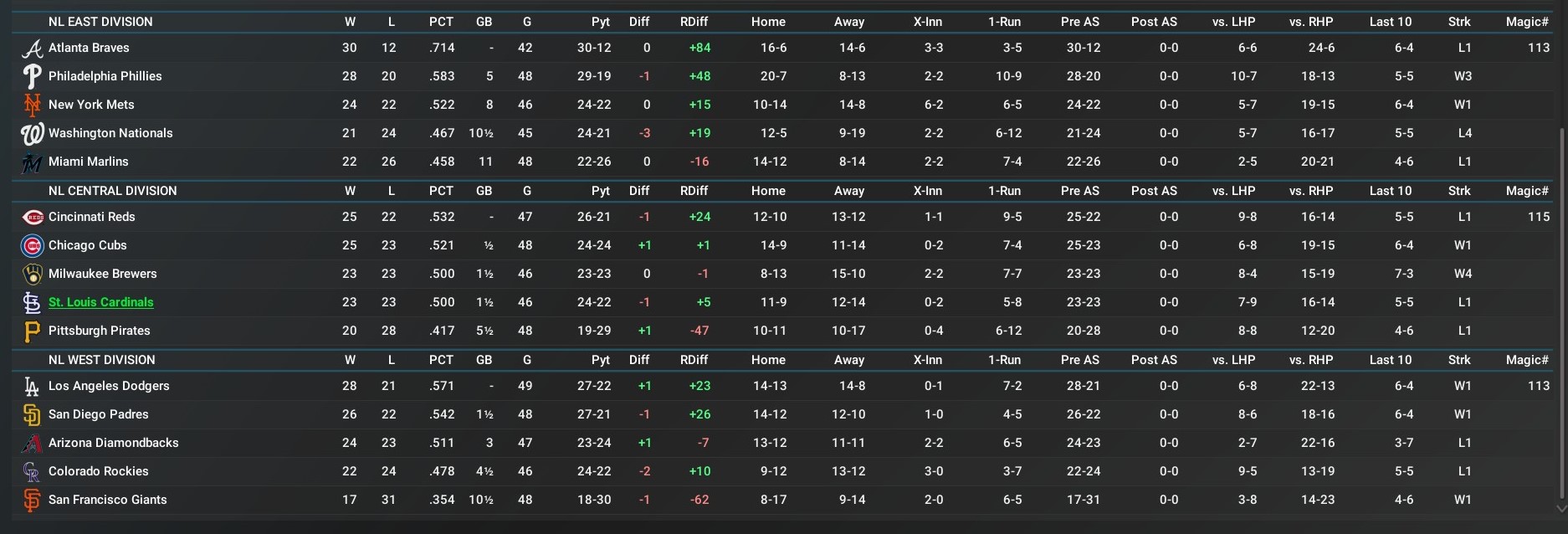The width and height of the screenshot is (1568, 534).
Task: Select the Washington Nationals logo icon
Action: (x=32, y=134)
